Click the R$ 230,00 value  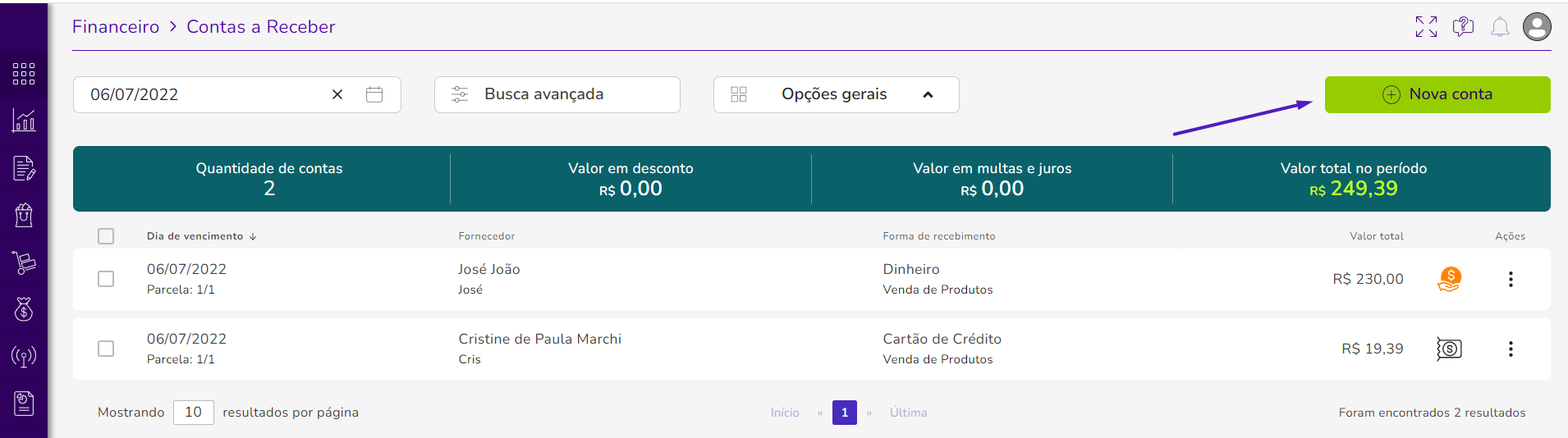click(x=1368, y=279)
